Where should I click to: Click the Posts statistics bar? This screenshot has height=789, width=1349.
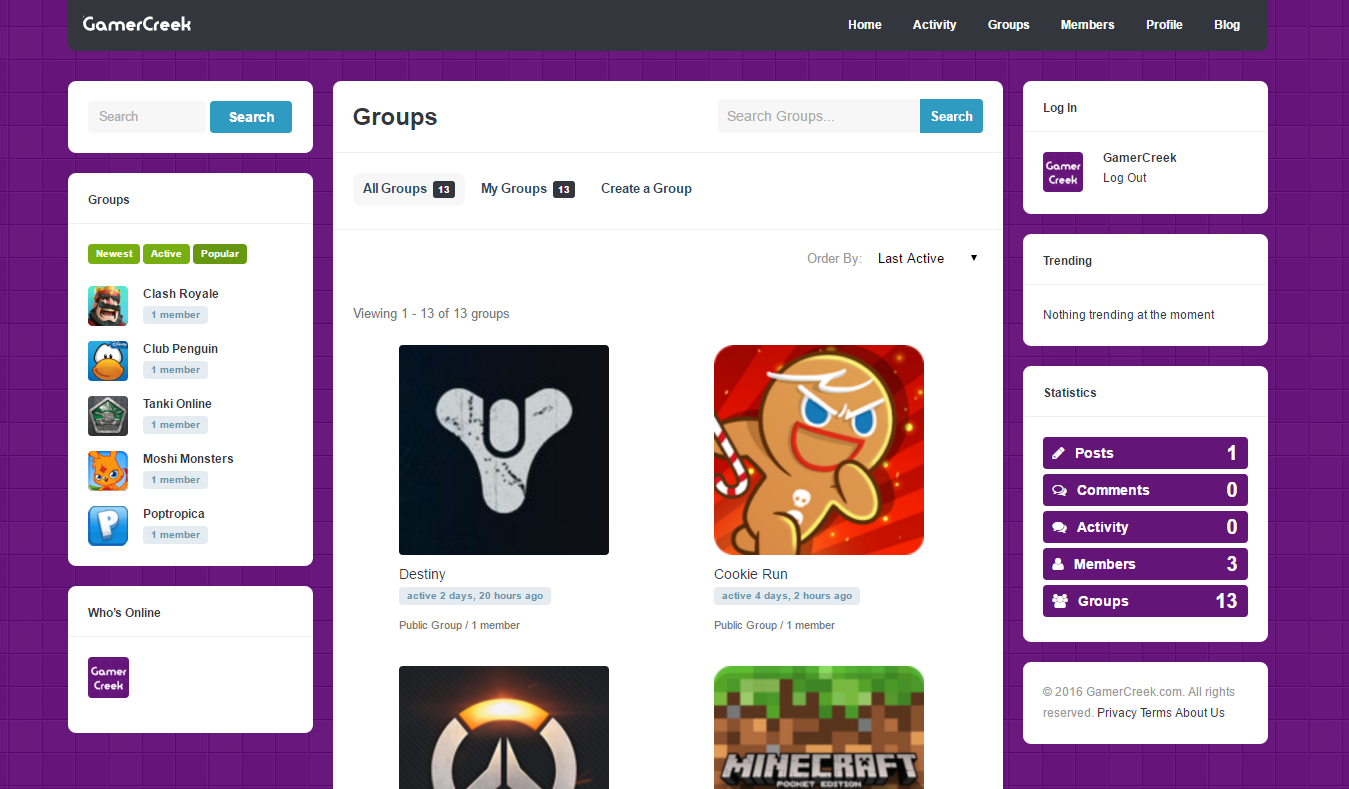pyautogui.click(x=1145, y=453)
